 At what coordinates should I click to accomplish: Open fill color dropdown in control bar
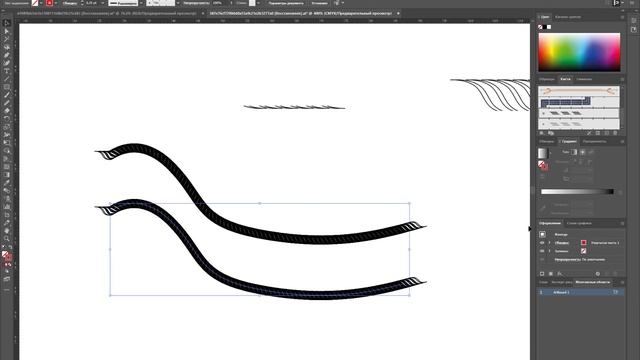pyautogui.click(x=41, y=3)
